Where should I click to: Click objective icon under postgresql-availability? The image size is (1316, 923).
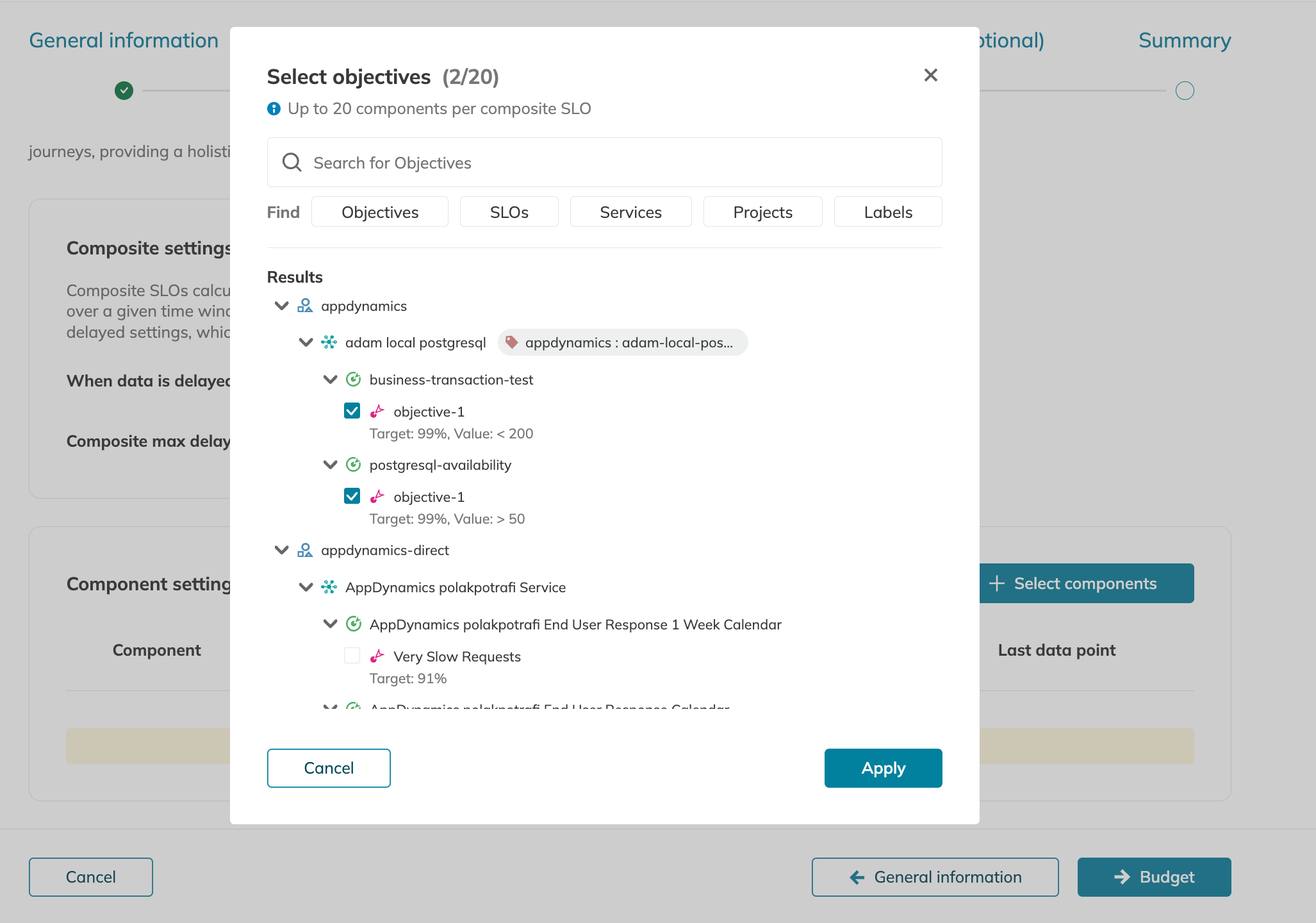377,497
